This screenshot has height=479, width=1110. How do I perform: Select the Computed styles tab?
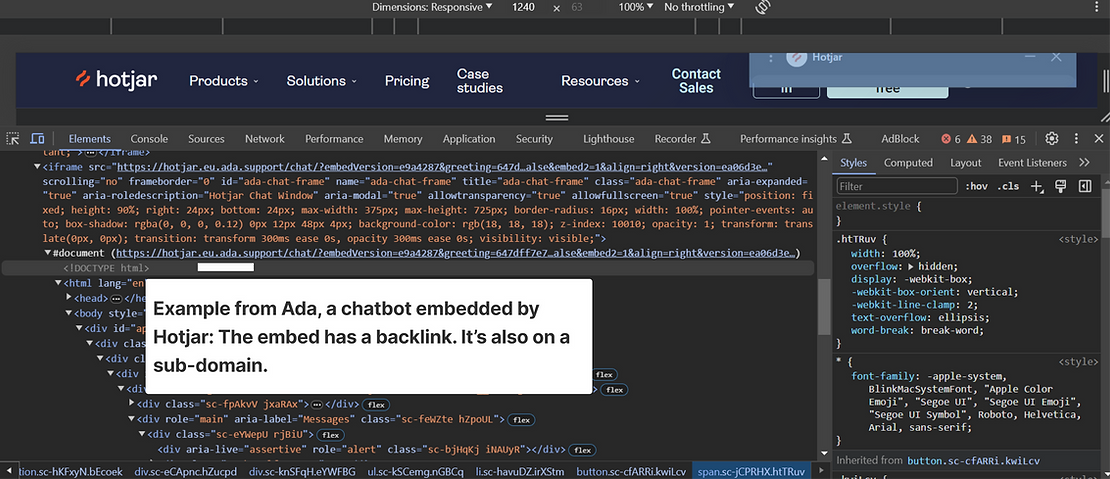(908, 163)
